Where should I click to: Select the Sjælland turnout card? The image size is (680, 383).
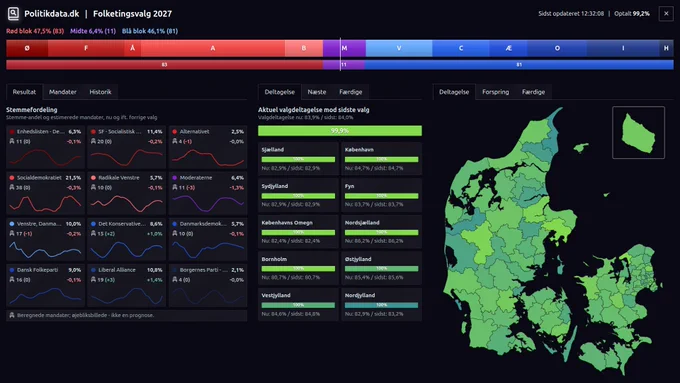point(298,159)
